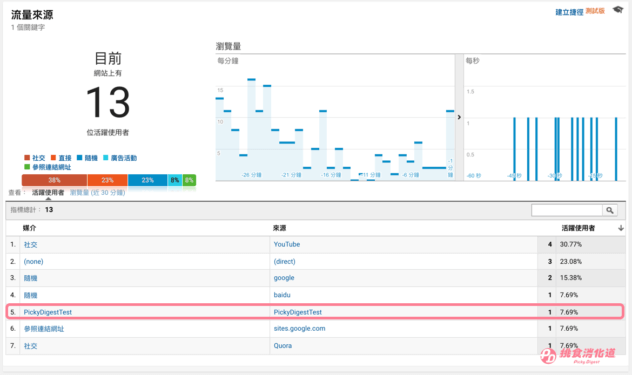Click the 來源 column header
This screenshot has height=375, width=632.
pyautogui.click(x=279, y=228)
